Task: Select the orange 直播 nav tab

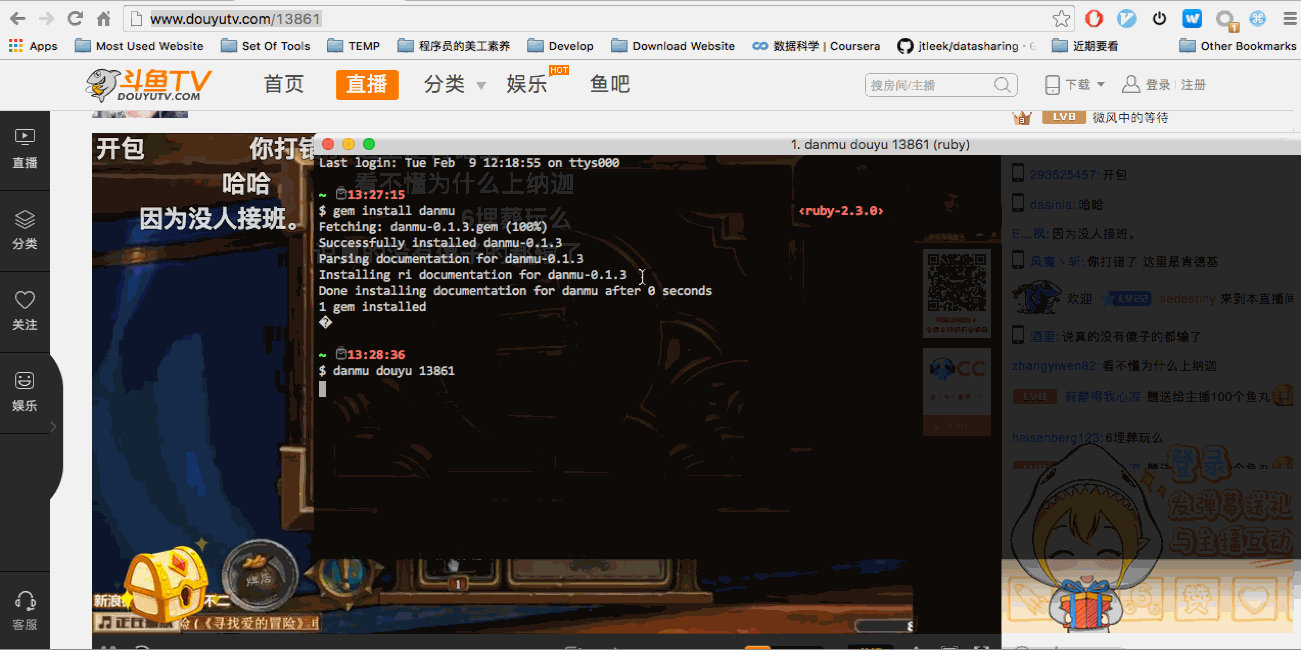Action: coord(367,84)
